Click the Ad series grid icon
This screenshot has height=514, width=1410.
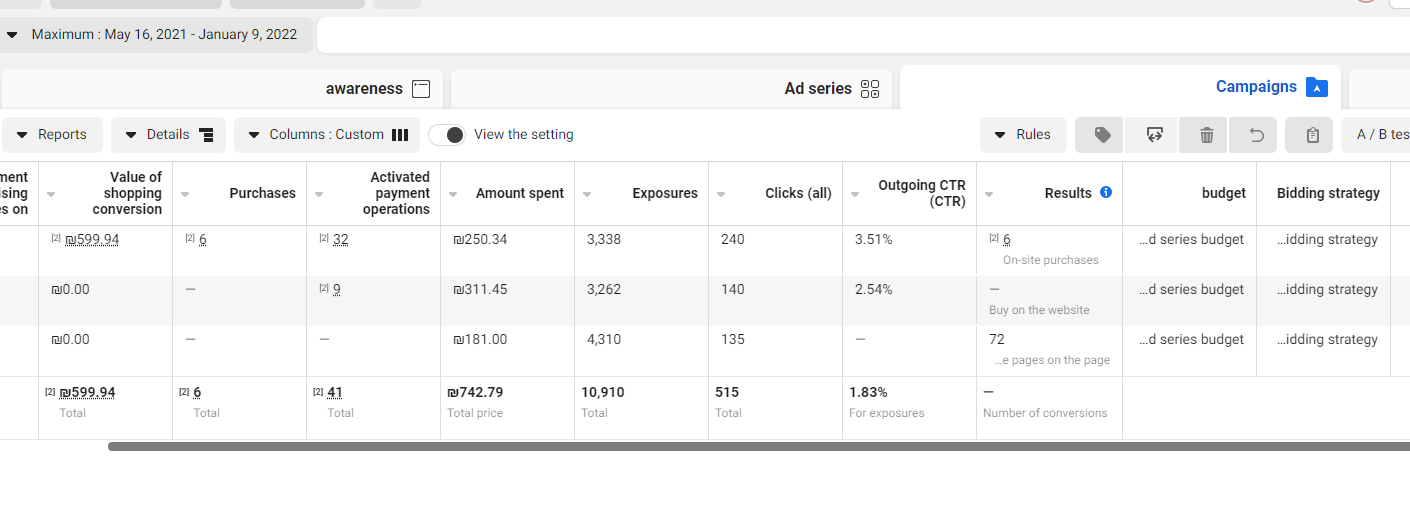tap(870, 89)
